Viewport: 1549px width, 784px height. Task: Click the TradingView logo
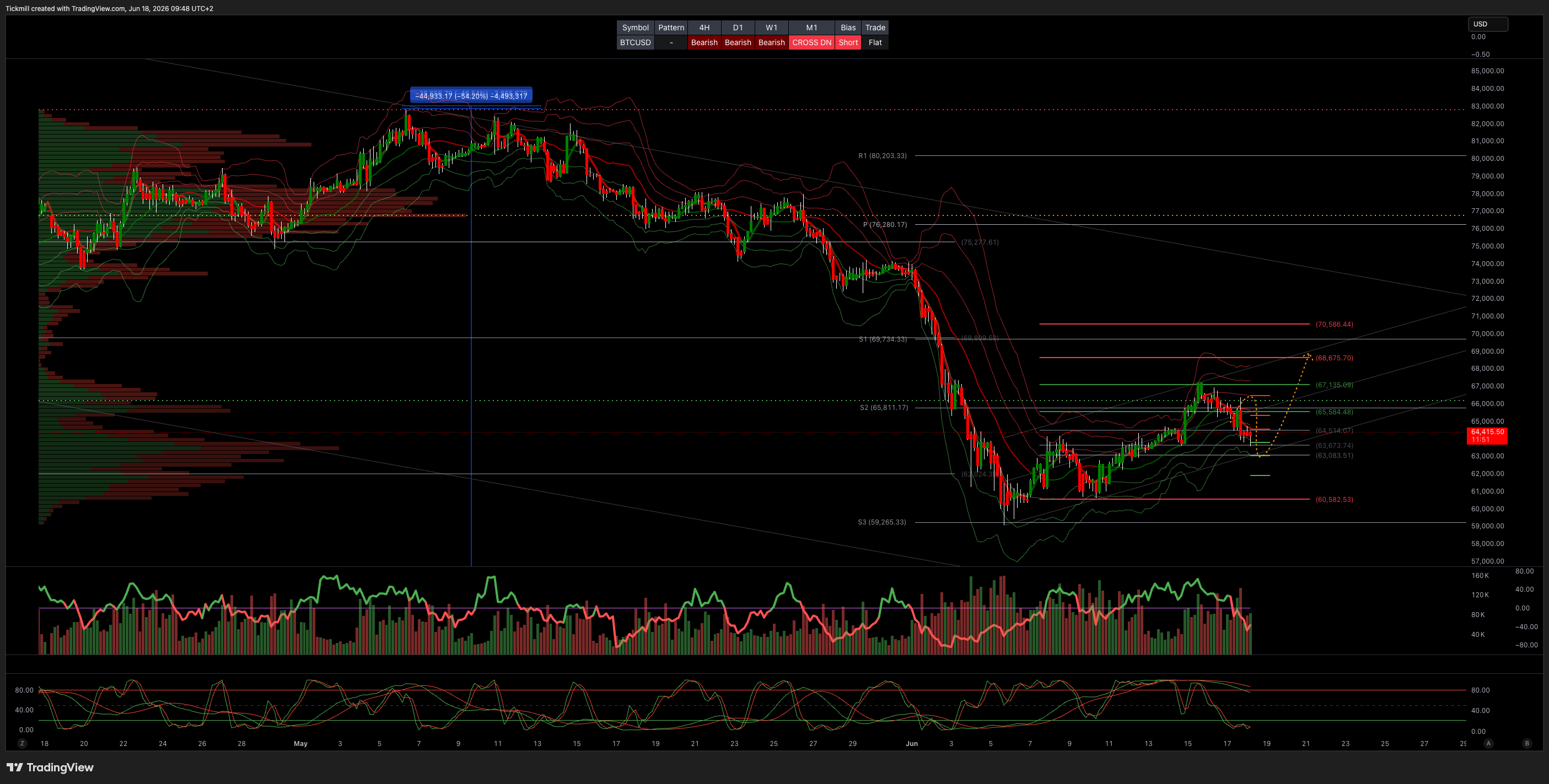coord(50,767)
